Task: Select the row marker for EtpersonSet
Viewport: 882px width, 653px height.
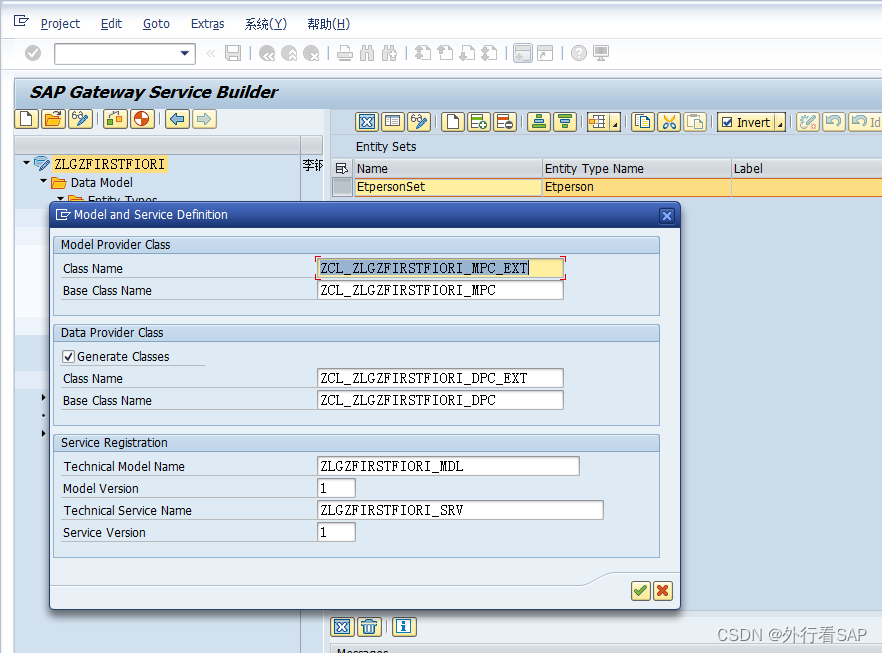Action: pyautogui.click(x=342, y=187)
